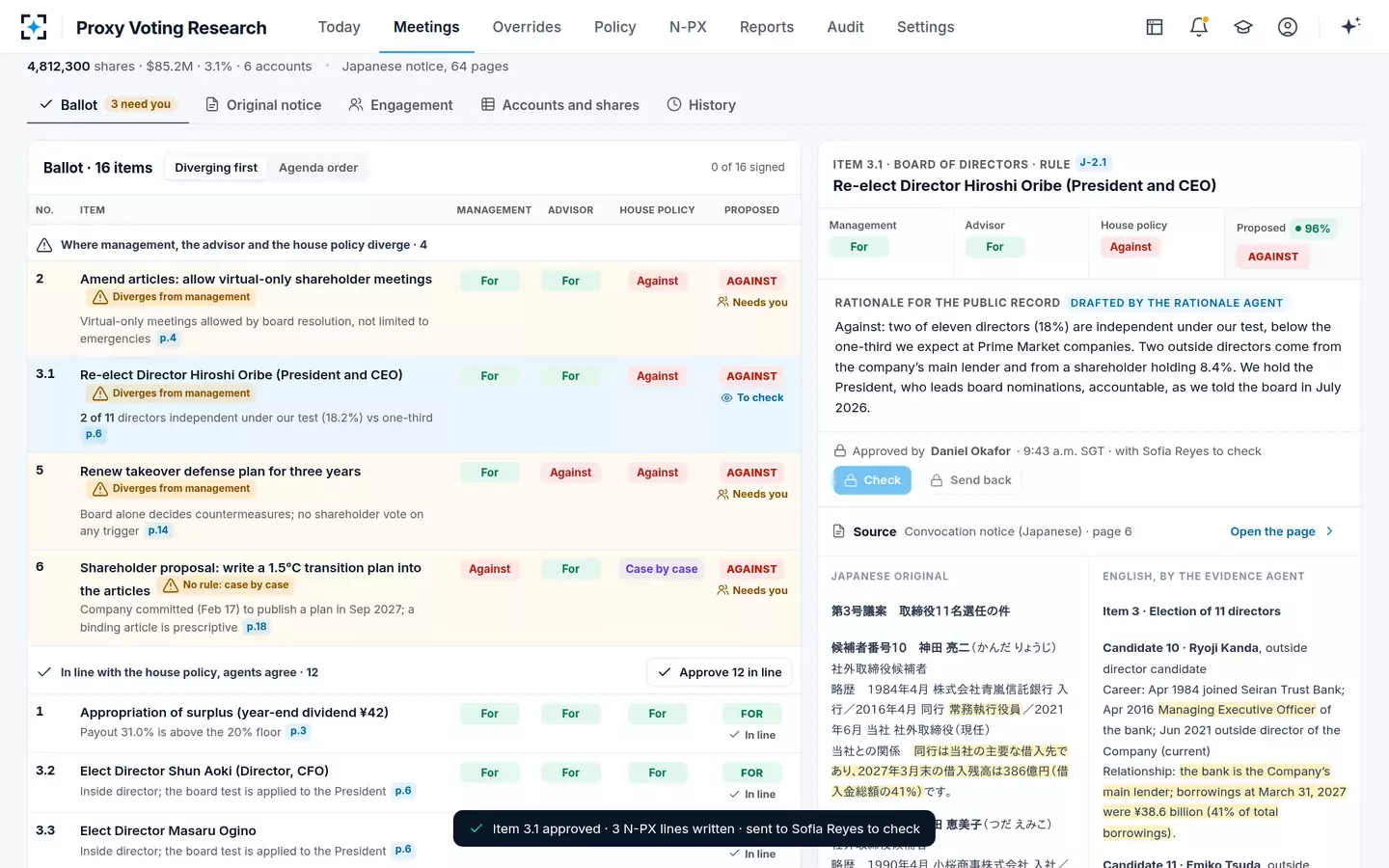Select the Appropriation of surplus item
The height and width of the screenshot is (868, 1389).
click(x=414, y=723)
